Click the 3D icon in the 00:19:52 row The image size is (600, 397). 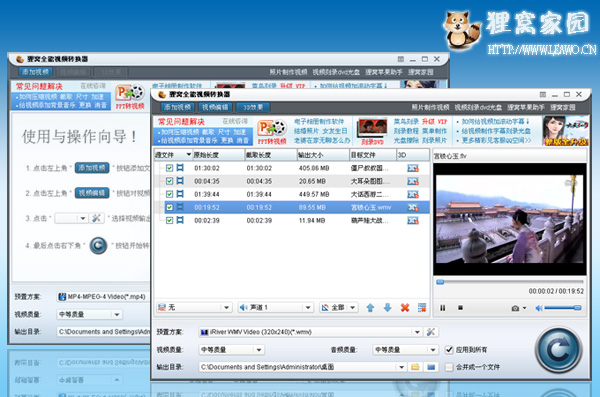click(x=412, y=207)
